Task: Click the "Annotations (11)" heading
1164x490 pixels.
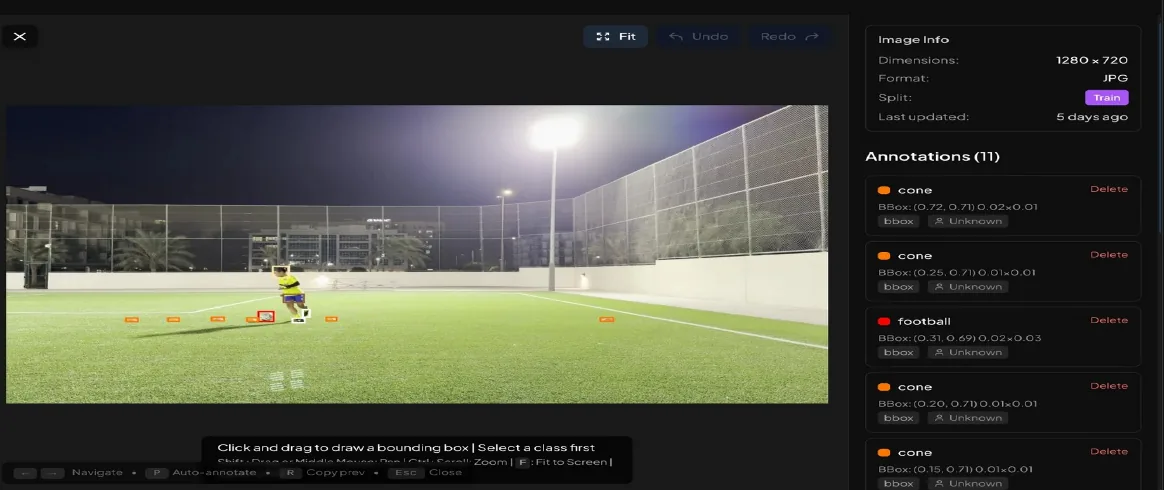Action: (932, 157)
